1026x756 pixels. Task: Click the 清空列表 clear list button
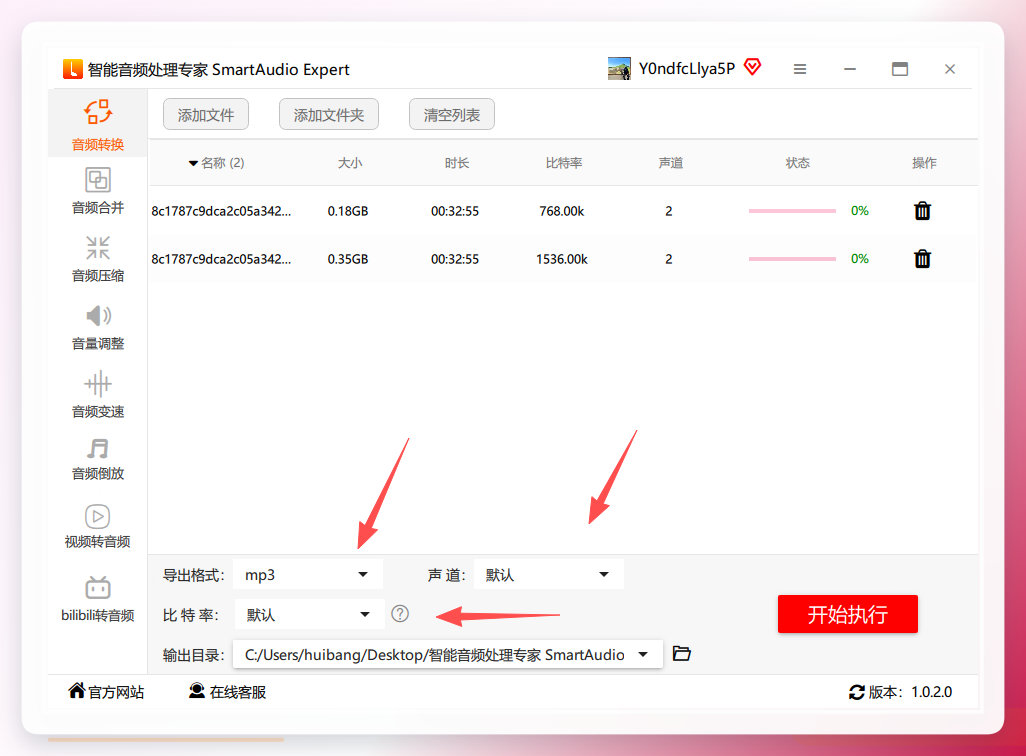pyautogui.click(x=451, y=115)
